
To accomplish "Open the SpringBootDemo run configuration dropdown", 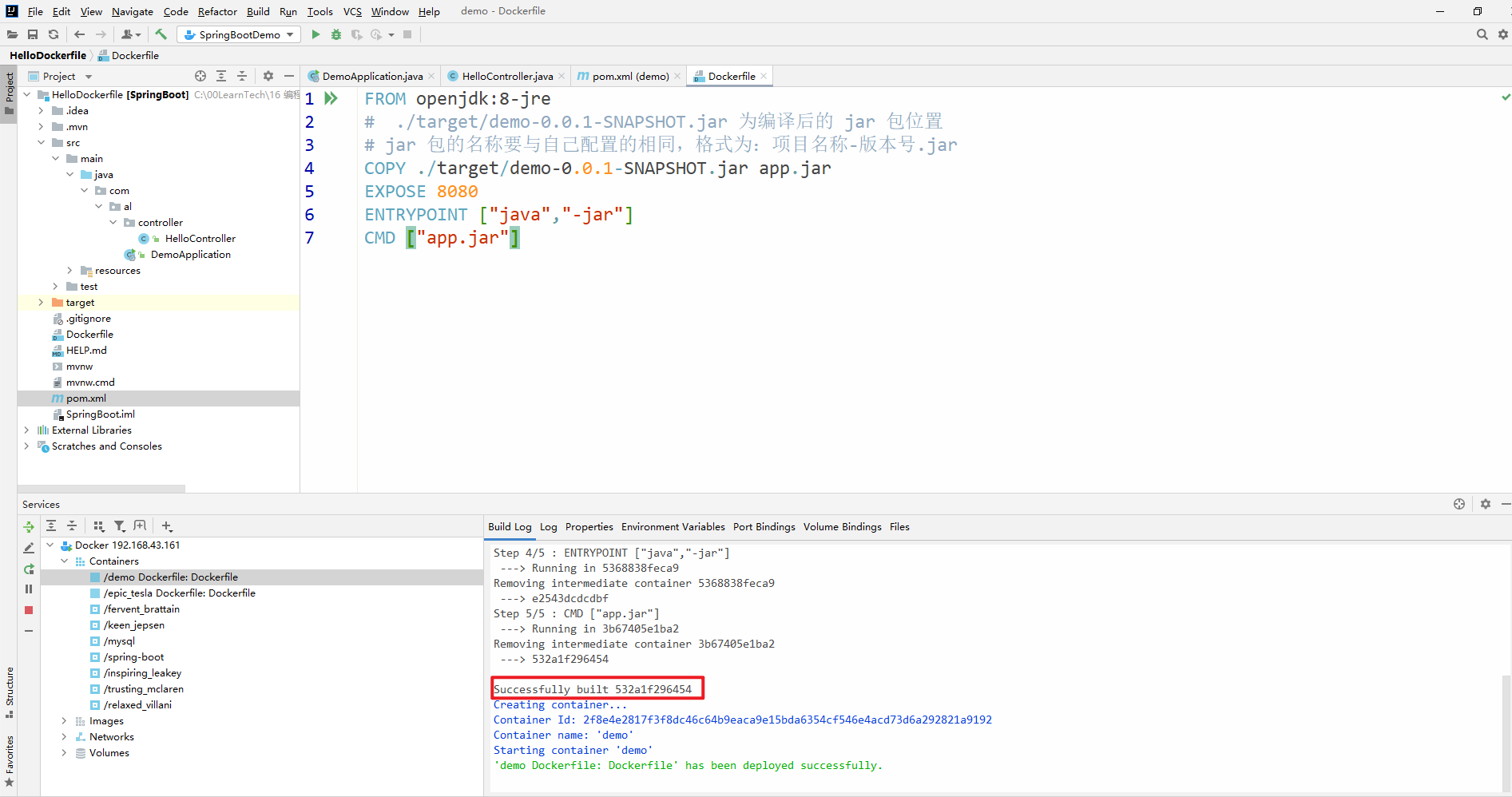I will coord(239,34).
